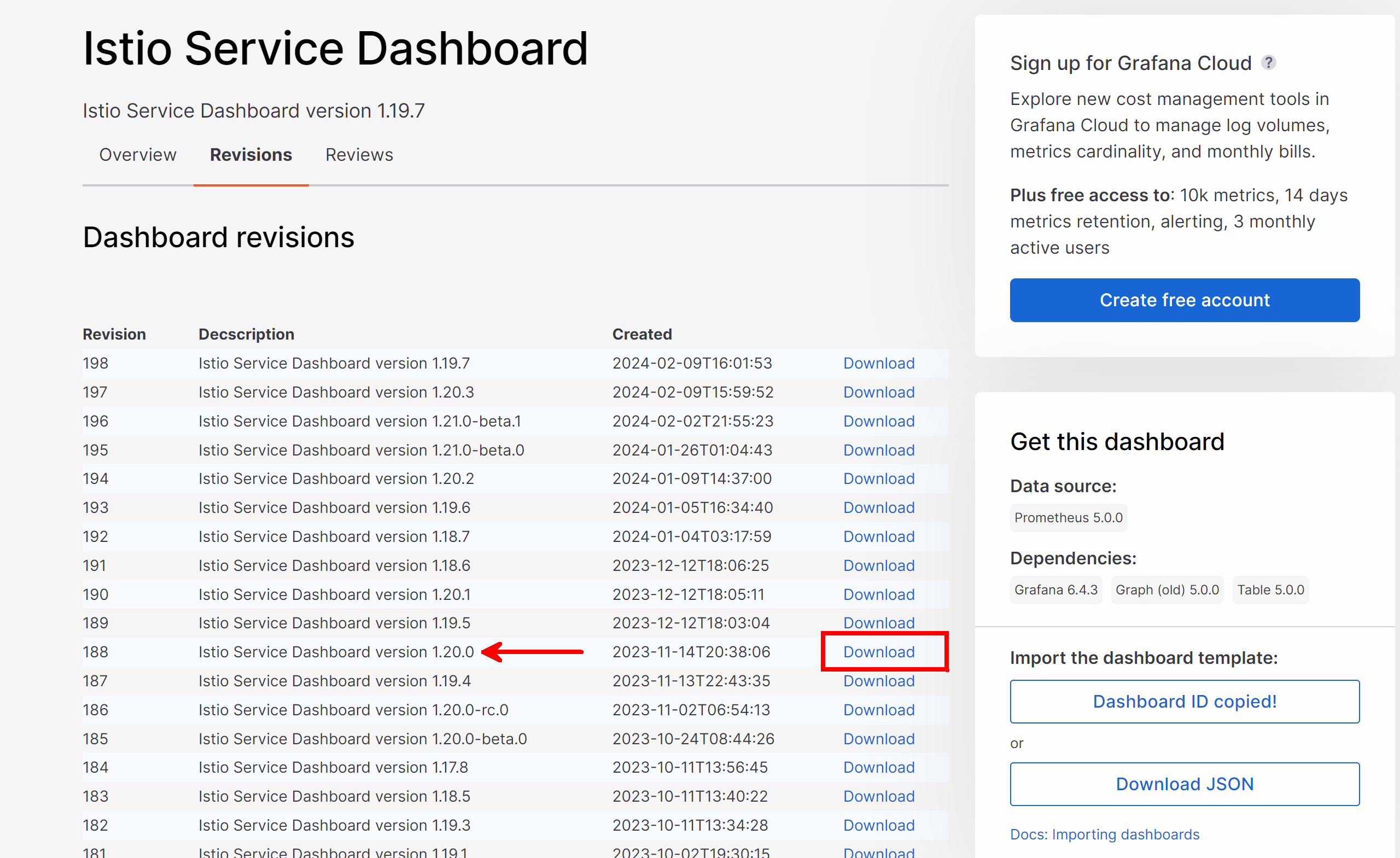
Task: Download revision 190 version 1.20.1
Action: (878, 594)
